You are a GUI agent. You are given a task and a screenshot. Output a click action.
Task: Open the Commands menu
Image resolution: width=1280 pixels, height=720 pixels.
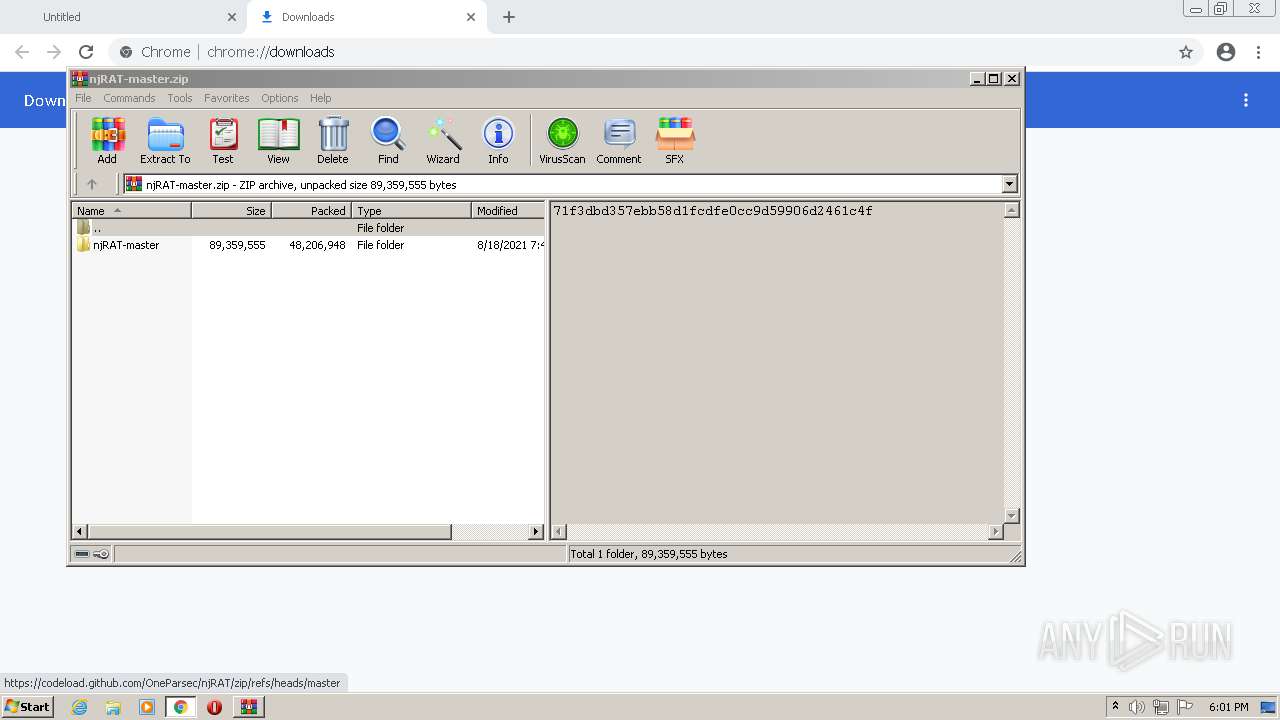point(129,98)
